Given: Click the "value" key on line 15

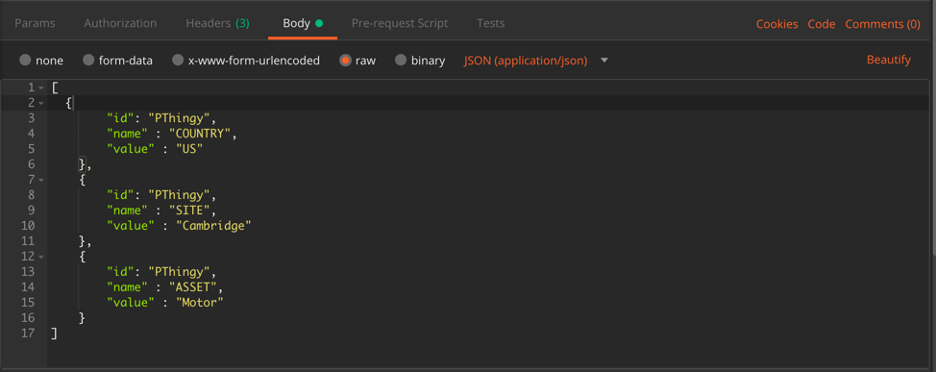Looking at the screenshot, I should 131,303.
